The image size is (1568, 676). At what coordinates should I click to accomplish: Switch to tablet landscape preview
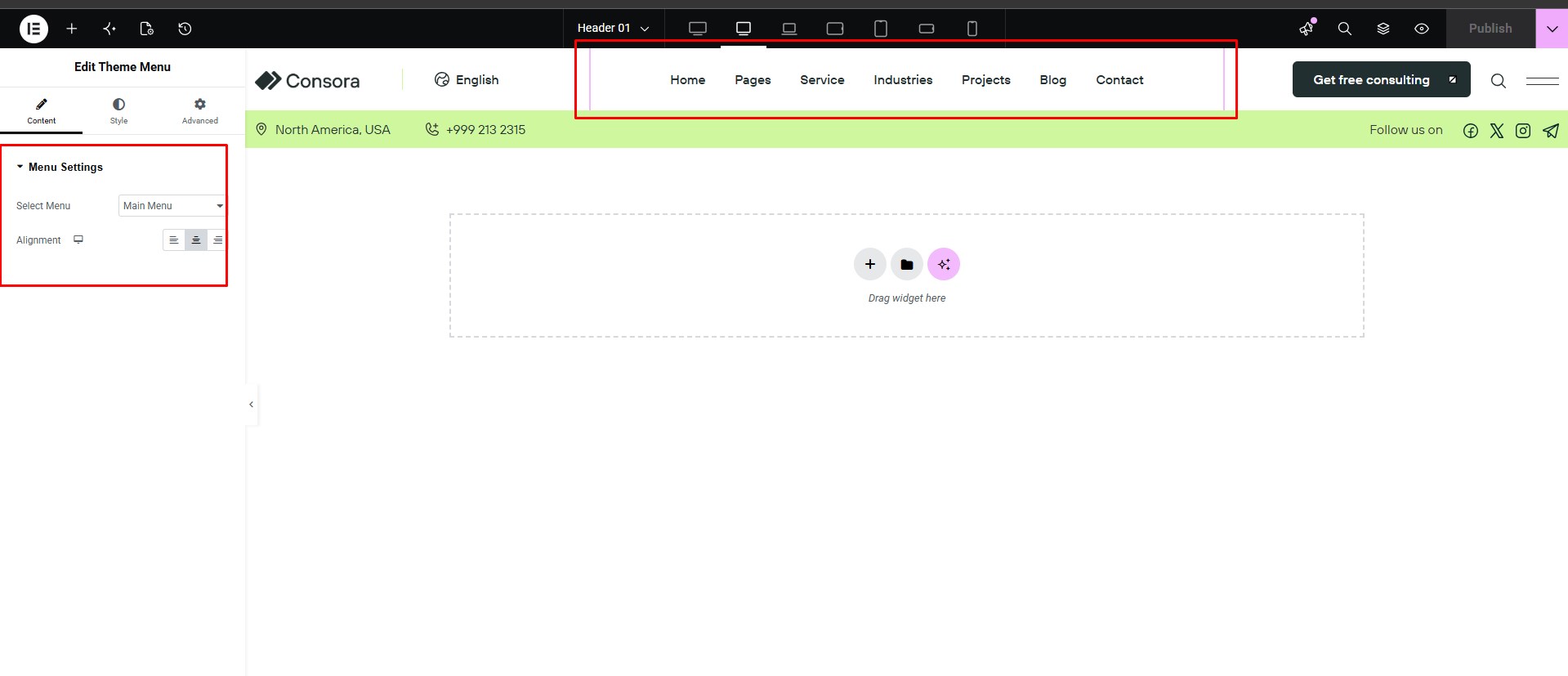(835, 29)
